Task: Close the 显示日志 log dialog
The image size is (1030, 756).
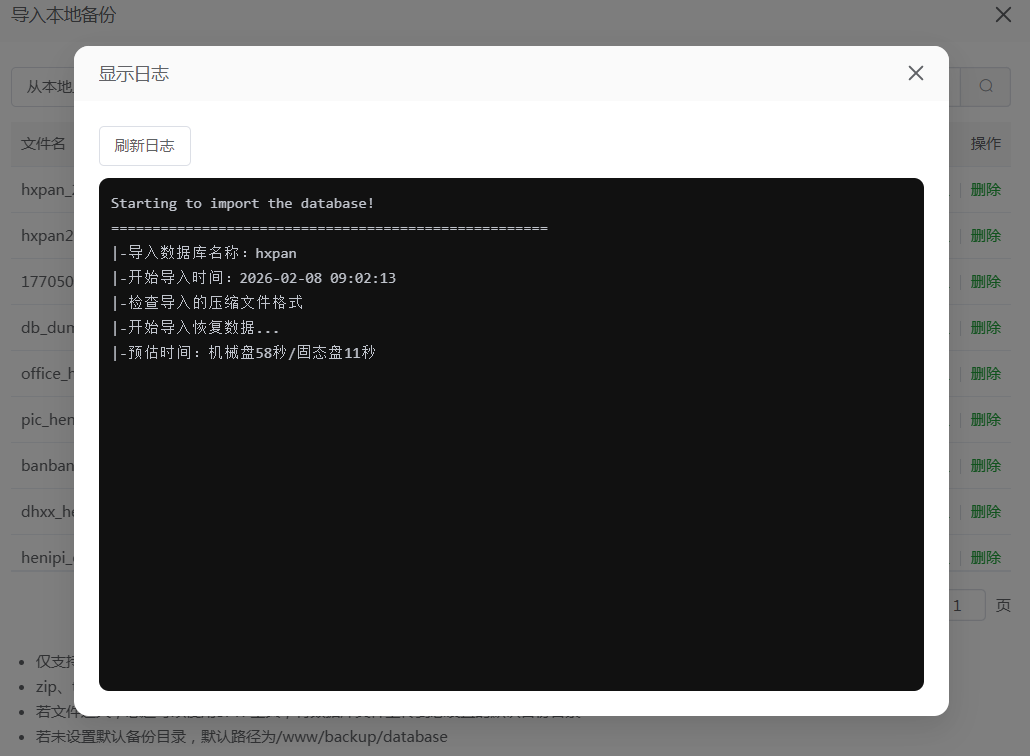Action: pyautogui.click(x=915, y=72)
